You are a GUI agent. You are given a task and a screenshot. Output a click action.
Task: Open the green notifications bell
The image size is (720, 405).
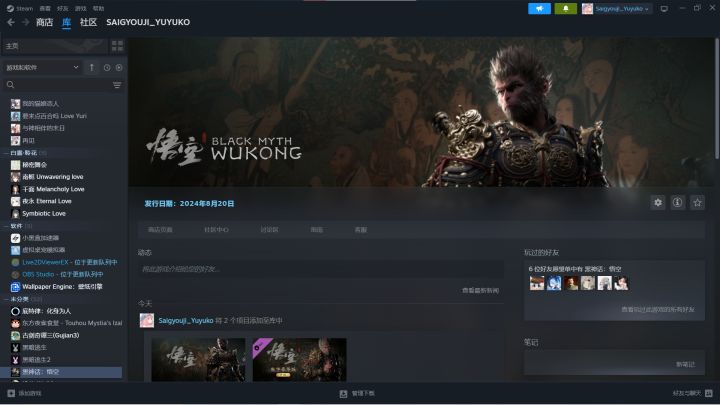[x=565, y=8]
